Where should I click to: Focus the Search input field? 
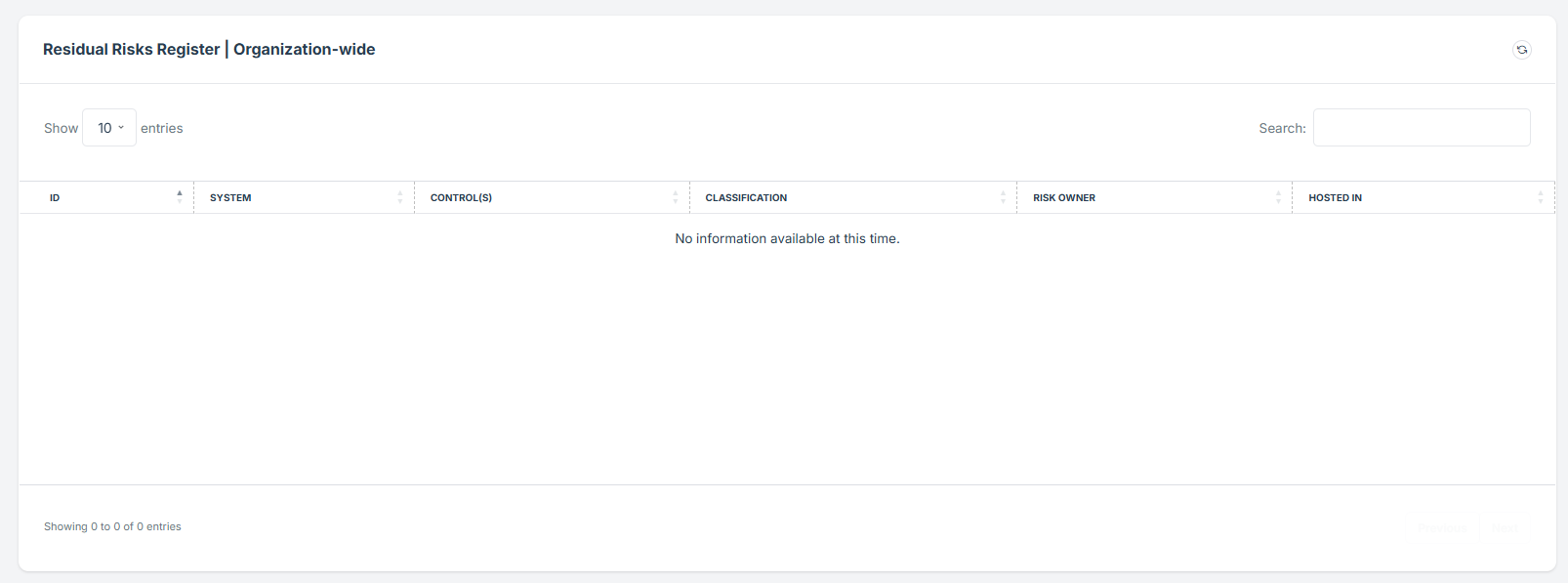coord(1421,128)
